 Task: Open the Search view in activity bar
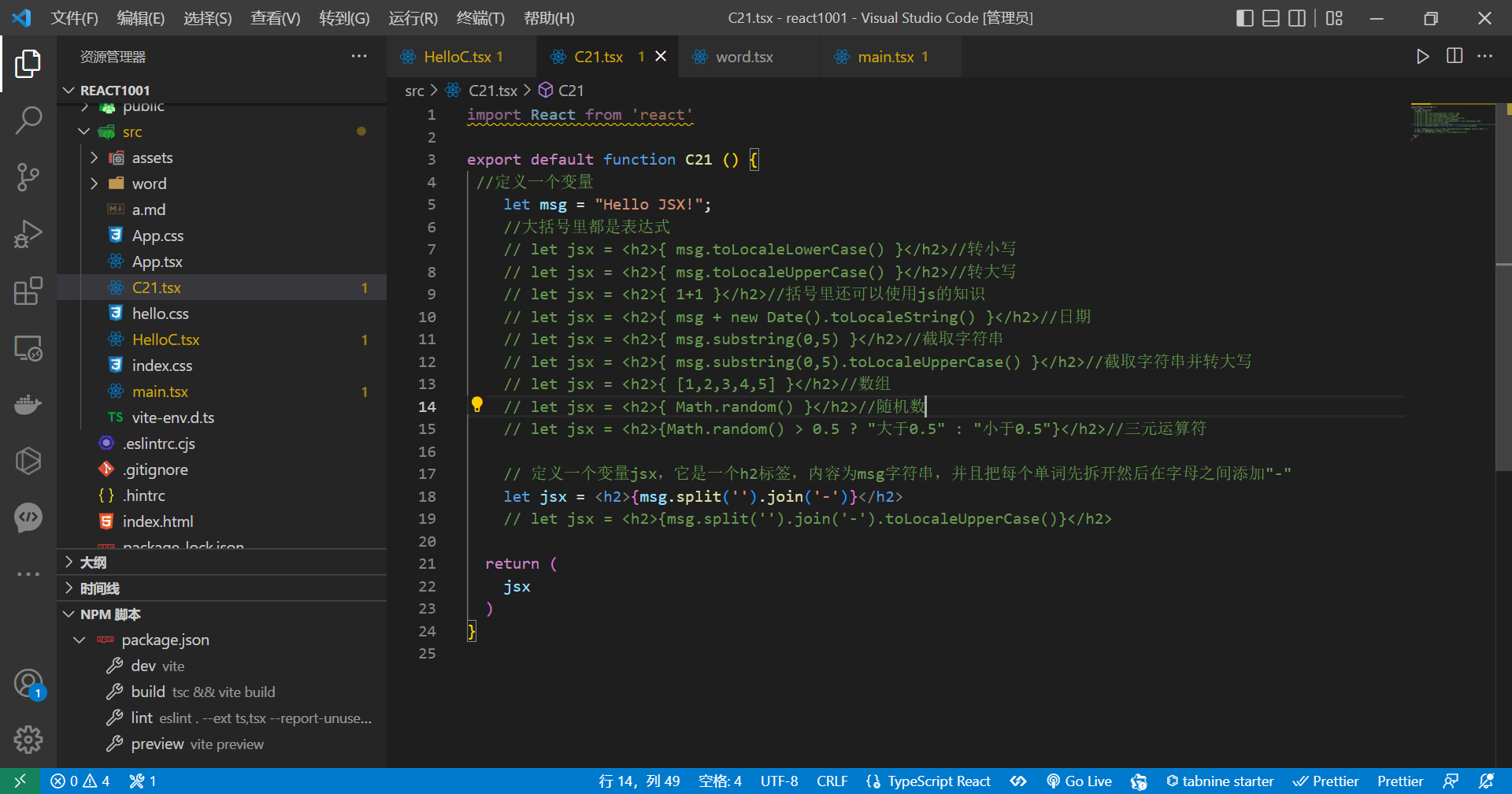coord(28,121)
